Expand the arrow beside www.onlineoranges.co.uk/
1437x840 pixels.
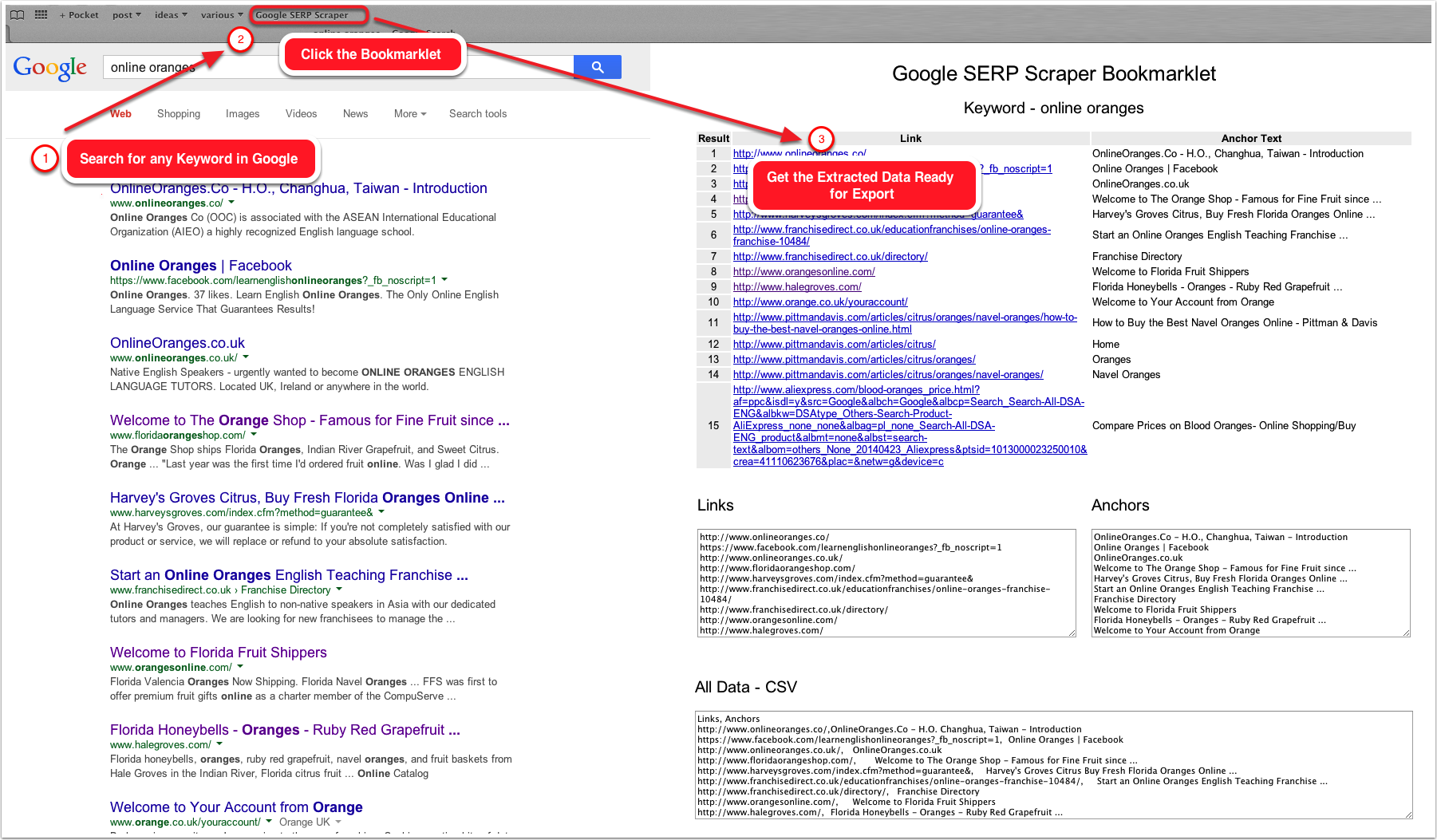point(246,357)
